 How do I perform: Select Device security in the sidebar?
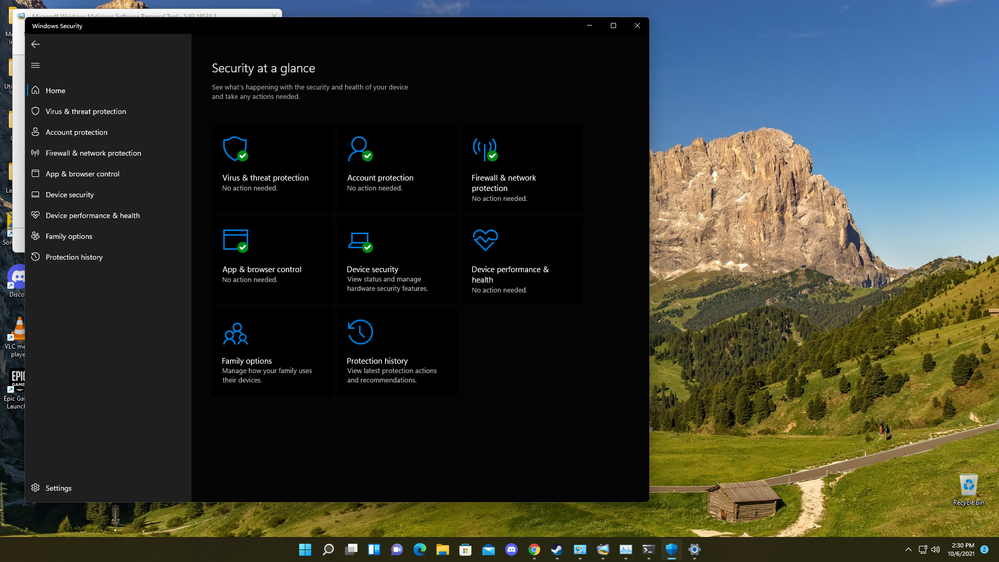point(108,194)
